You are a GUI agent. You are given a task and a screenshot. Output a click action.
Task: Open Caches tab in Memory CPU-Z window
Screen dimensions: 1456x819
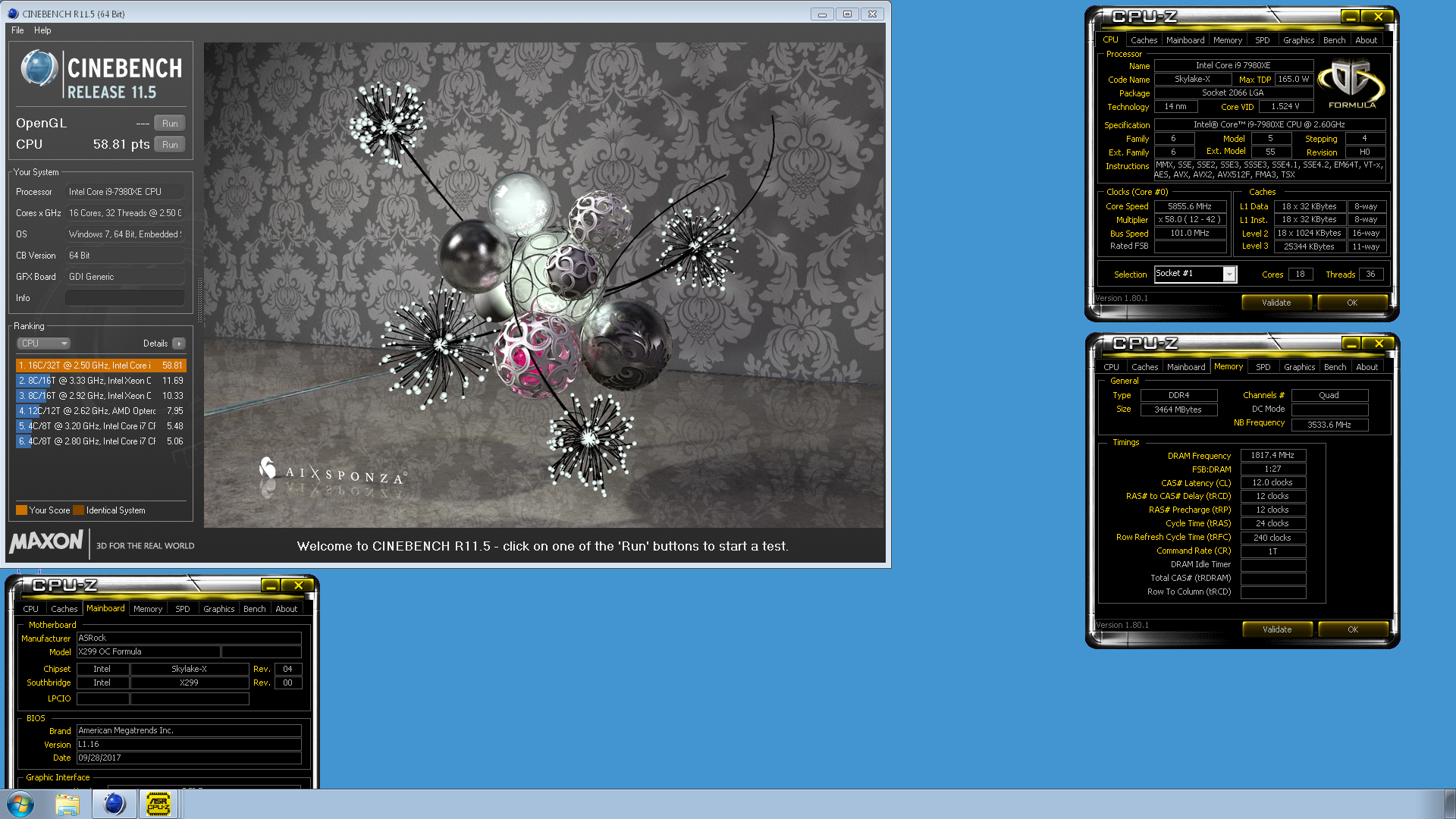1144,367
